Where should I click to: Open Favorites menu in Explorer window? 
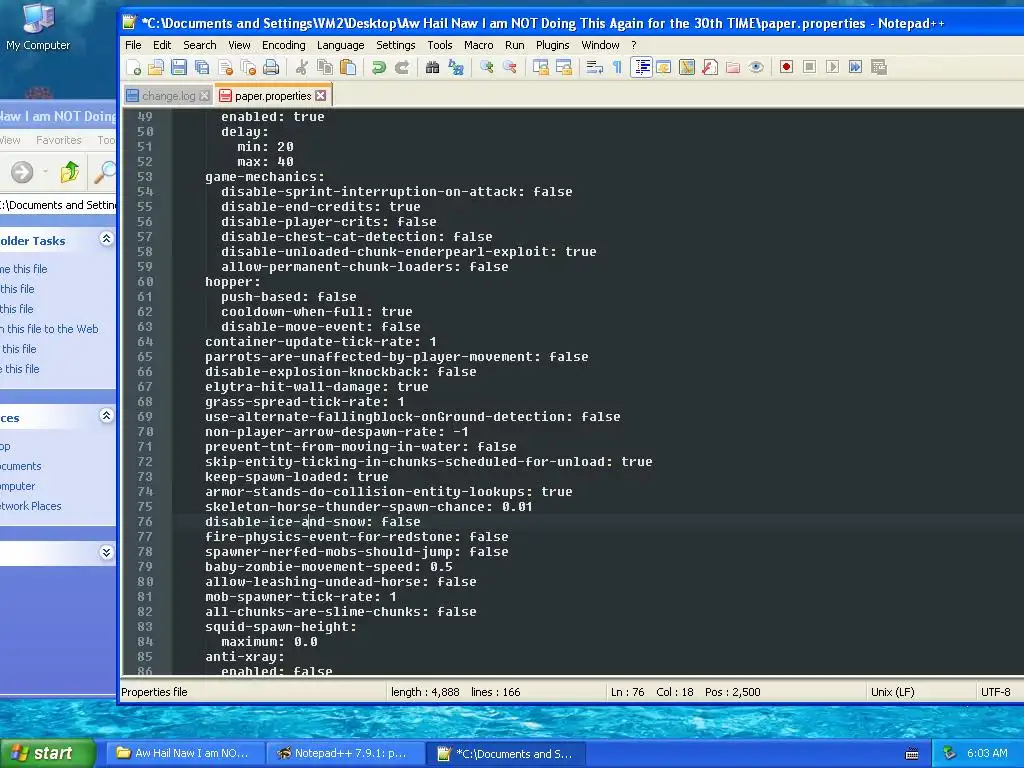tap(59, 140)
